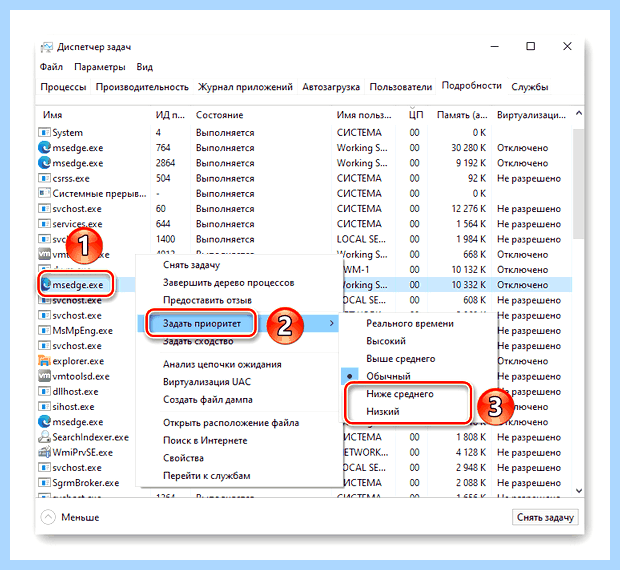Click the collapse arrow icon beside Меньше
This screenshot has height=570, width=620.
pyautogui.click(x=48, y=517)
